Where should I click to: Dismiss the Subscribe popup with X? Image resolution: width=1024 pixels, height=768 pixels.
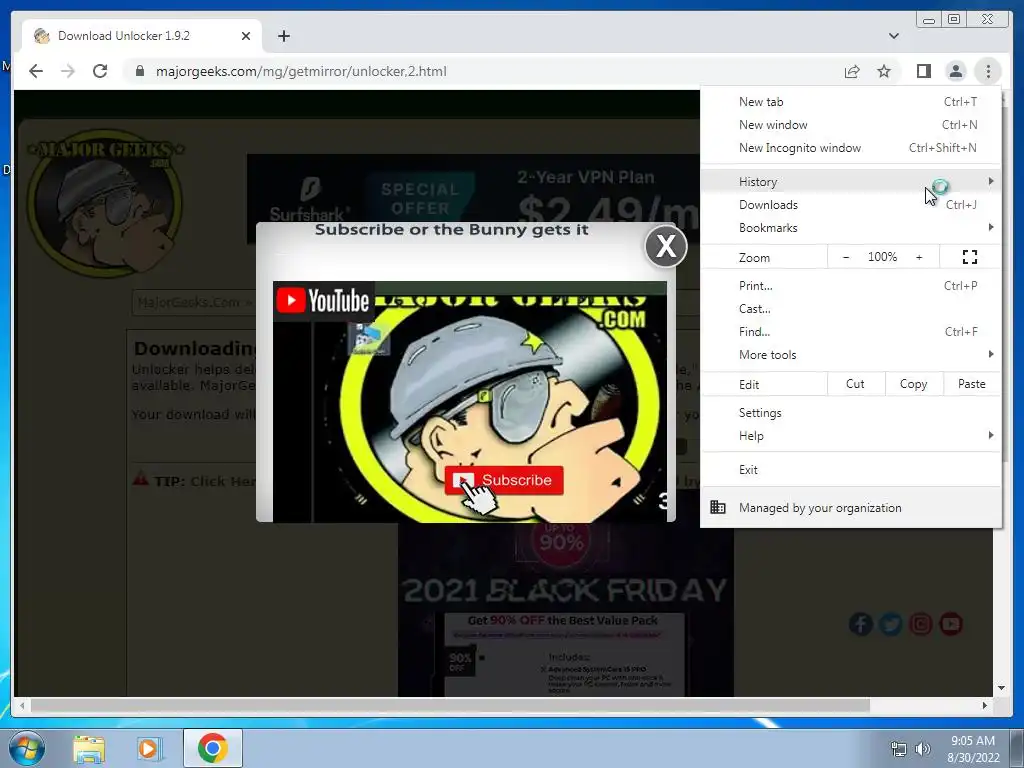coord(665,246)
